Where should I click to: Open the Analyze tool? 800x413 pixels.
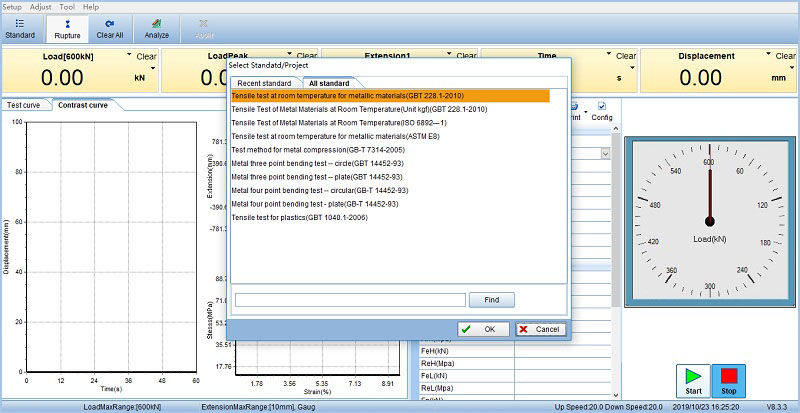click(x=157, y=27)
